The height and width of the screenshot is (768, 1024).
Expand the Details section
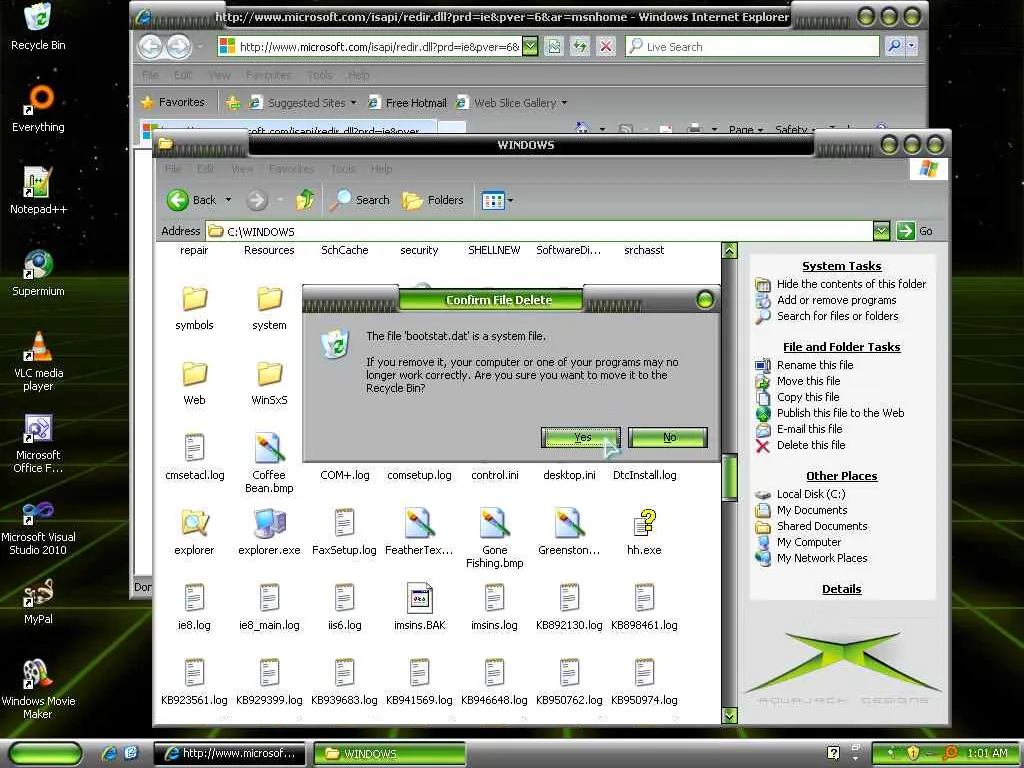click(841, 589)
